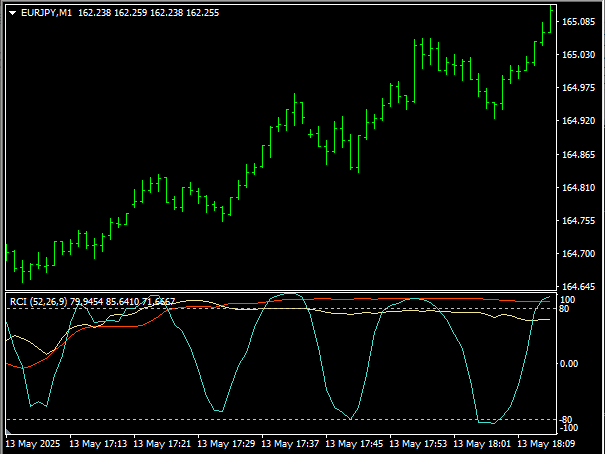Click the RCI scale value 100

[x=568, y=300]
